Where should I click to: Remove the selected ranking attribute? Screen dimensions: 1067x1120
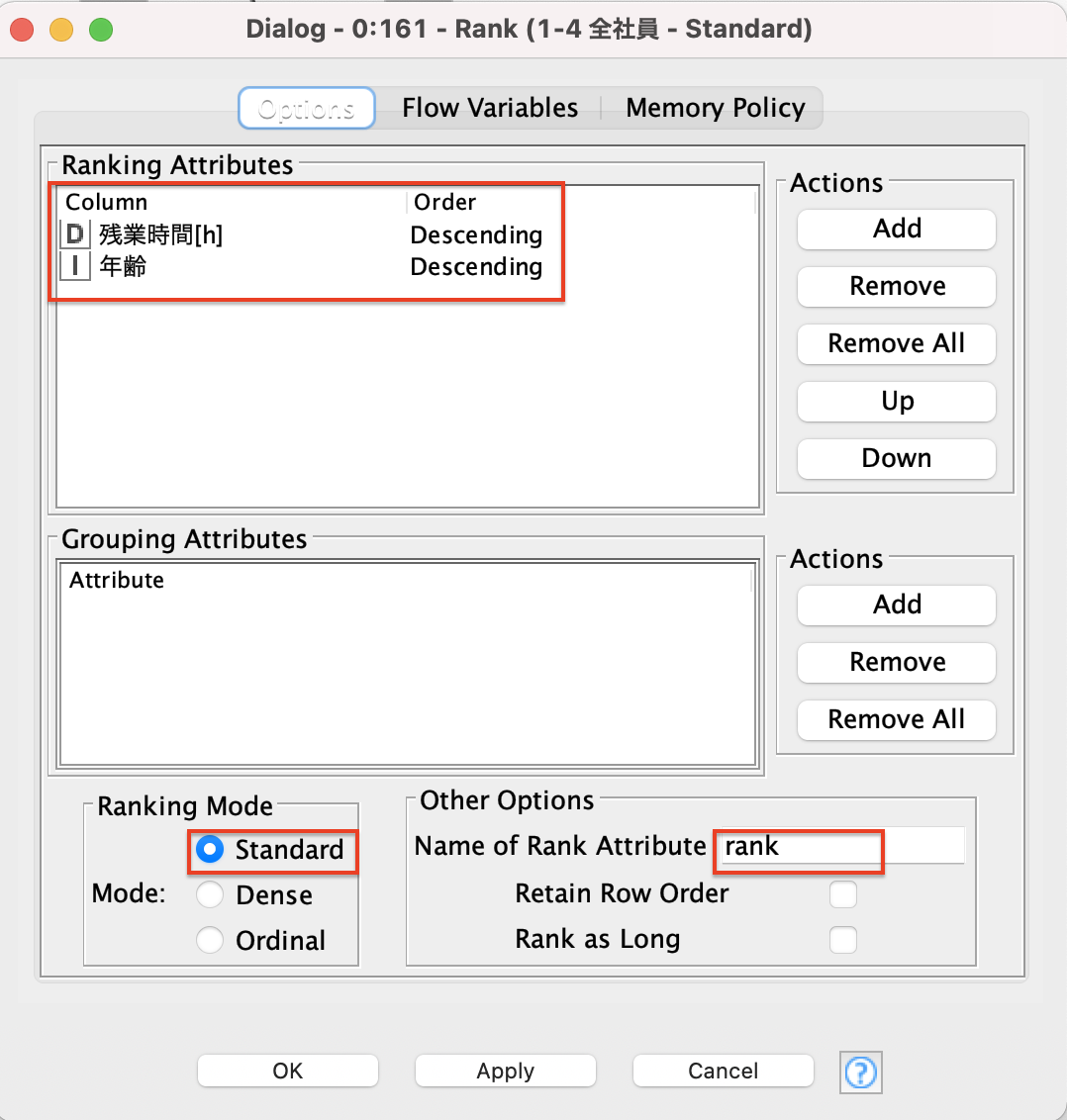pyautogui.click(x=897, y=286)
